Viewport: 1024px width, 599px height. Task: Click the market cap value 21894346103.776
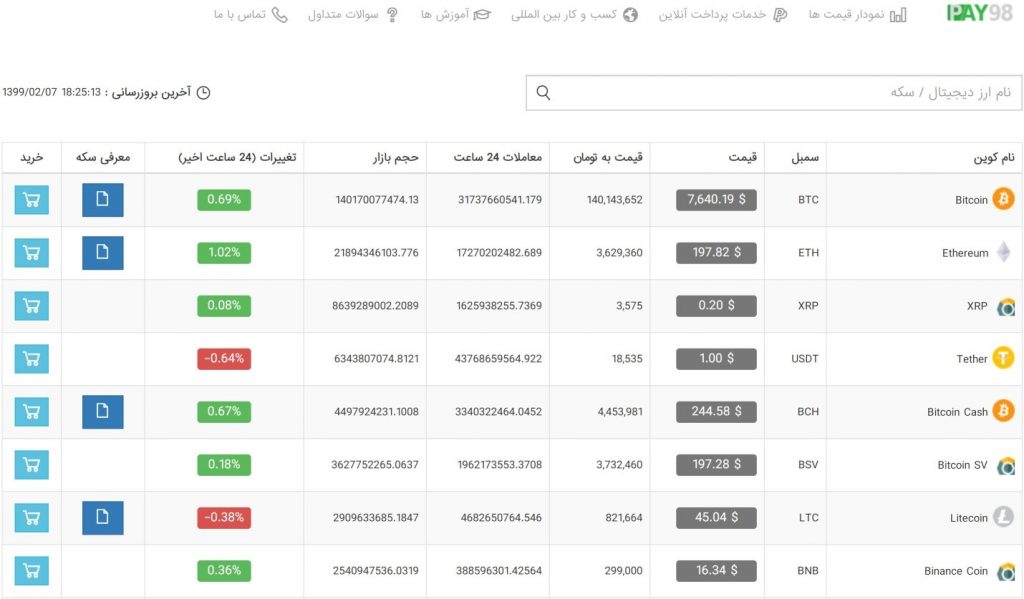(376, 253)
